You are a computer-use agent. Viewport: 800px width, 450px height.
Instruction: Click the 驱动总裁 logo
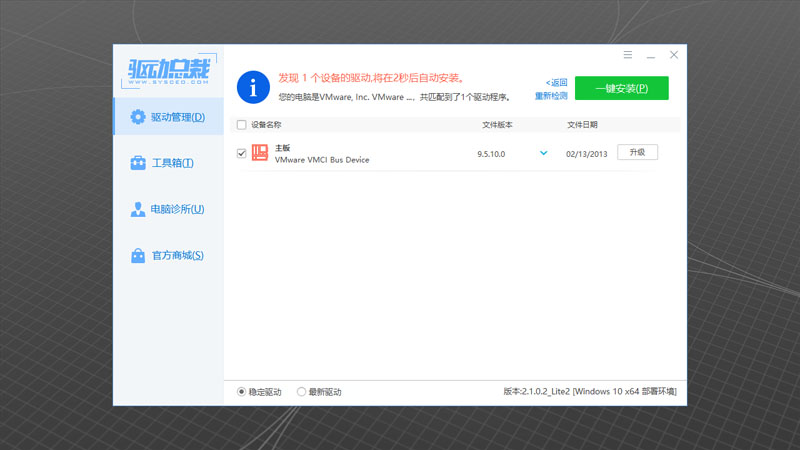pyautogui.click(x=169, y=70)
